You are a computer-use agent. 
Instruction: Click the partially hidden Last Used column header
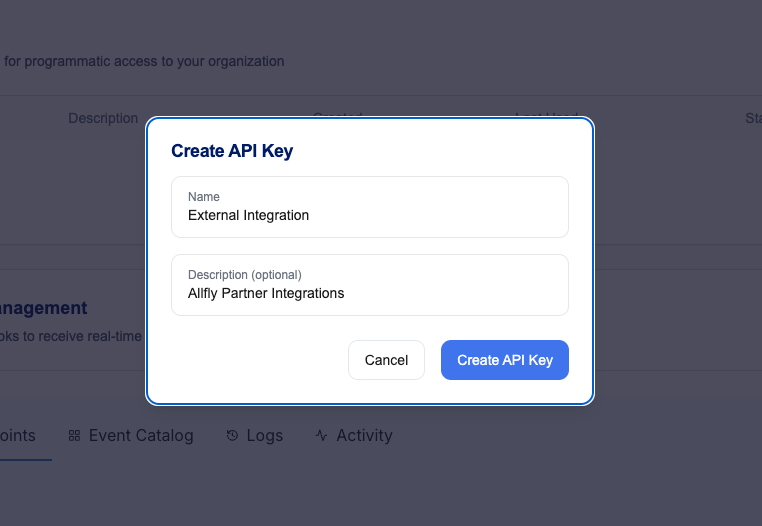[546, 115]
